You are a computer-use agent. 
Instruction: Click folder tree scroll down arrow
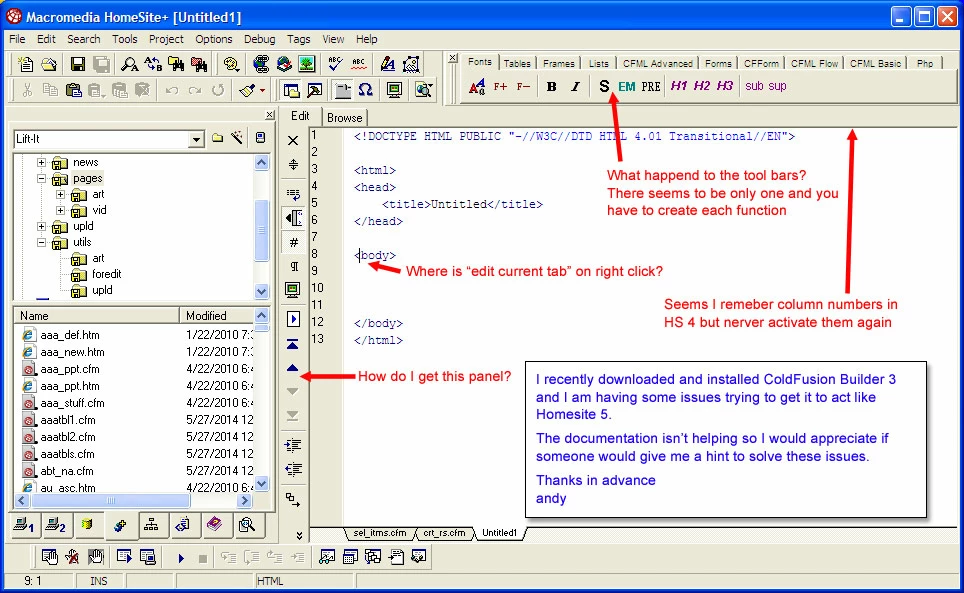(262, 292)
